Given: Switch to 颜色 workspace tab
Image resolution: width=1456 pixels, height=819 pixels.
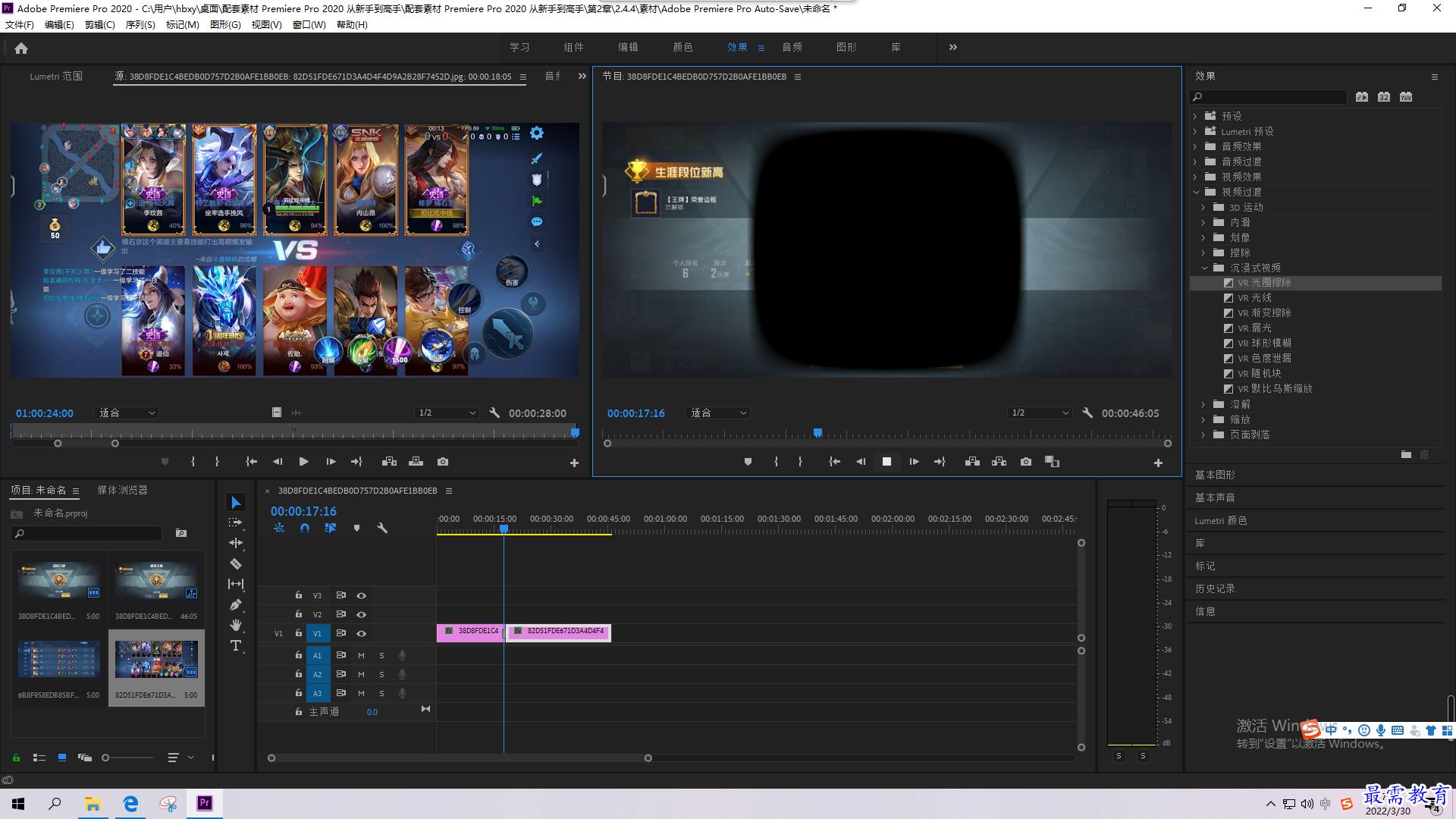Looking at the screenshot, I should [x=682, y=47].
